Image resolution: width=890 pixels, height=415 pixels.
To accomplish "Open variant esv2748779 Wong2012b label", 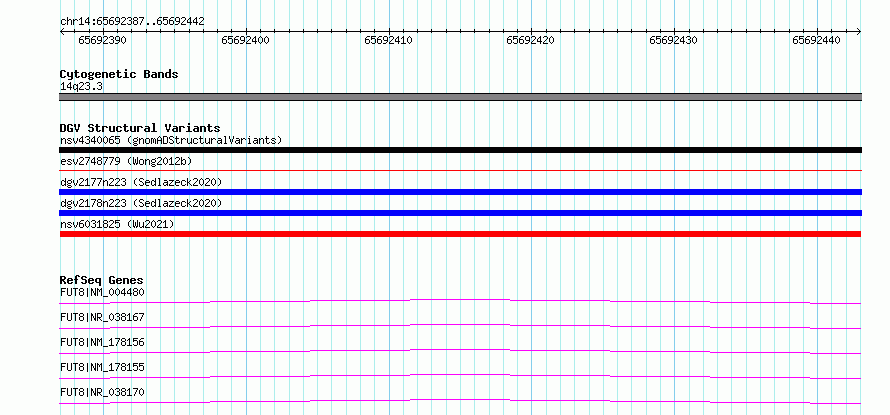I will pos(126,161).
